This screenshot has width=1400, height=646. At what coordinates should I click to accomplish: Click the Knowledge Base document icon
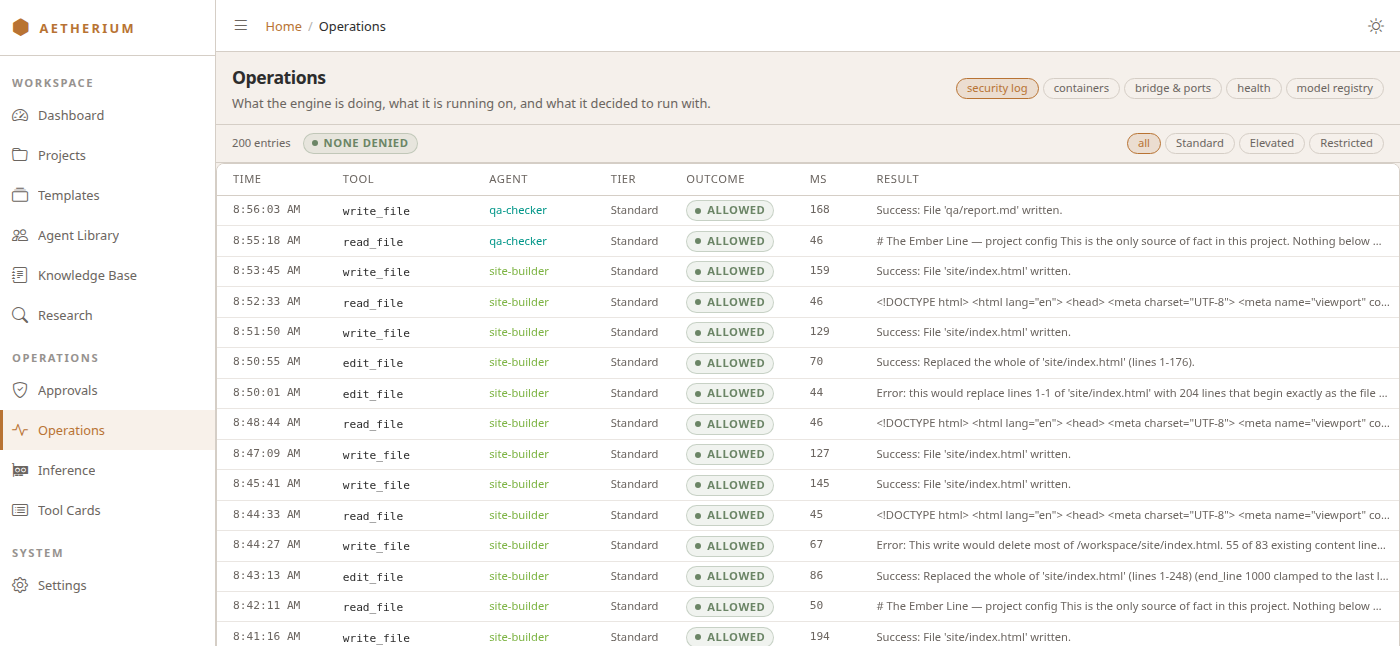tap(20, 275)
